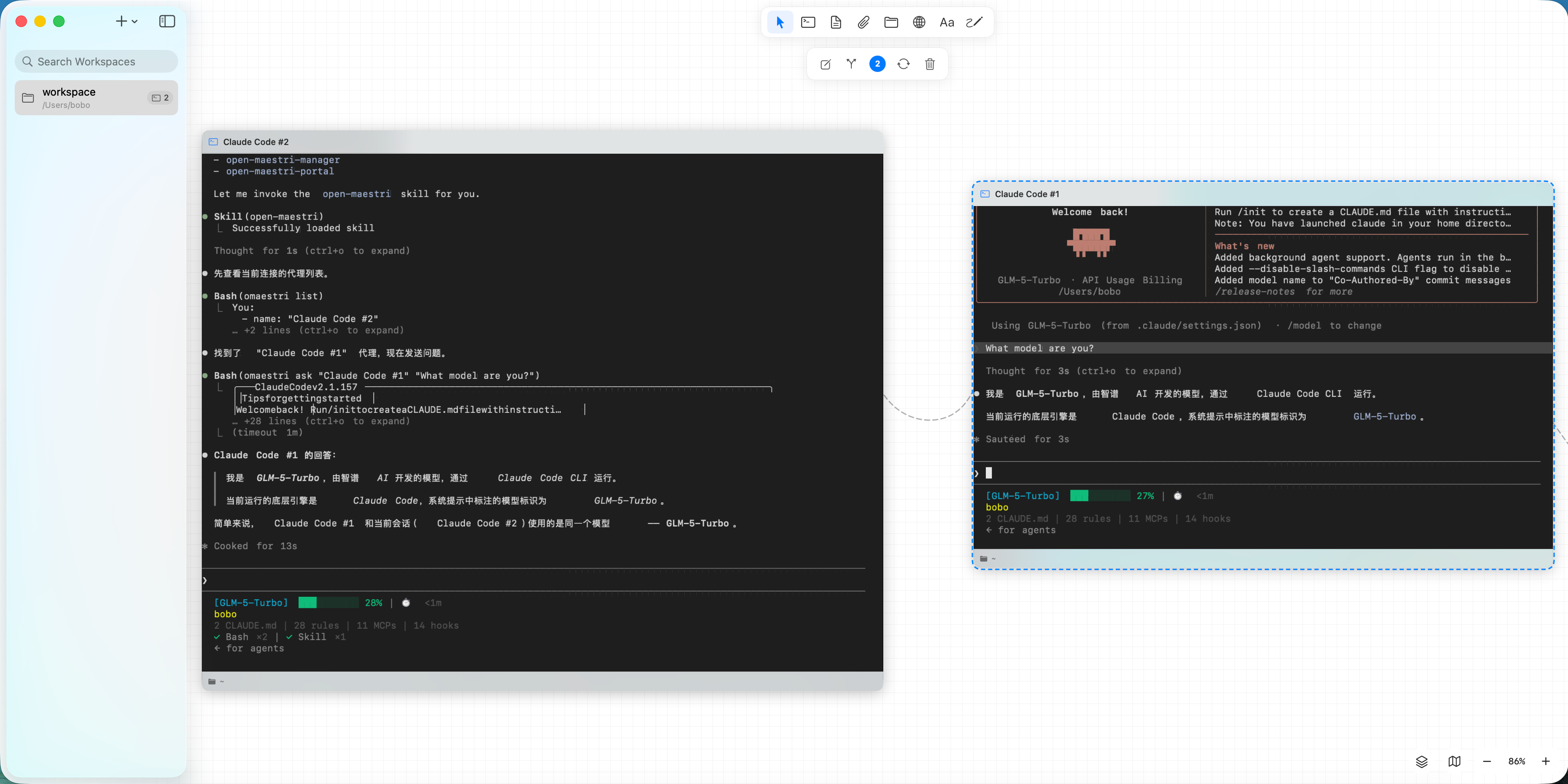Viewport: 1568px width, 784px height.
Task: Click the workspace terminal count badge
Action: point(160,97)
